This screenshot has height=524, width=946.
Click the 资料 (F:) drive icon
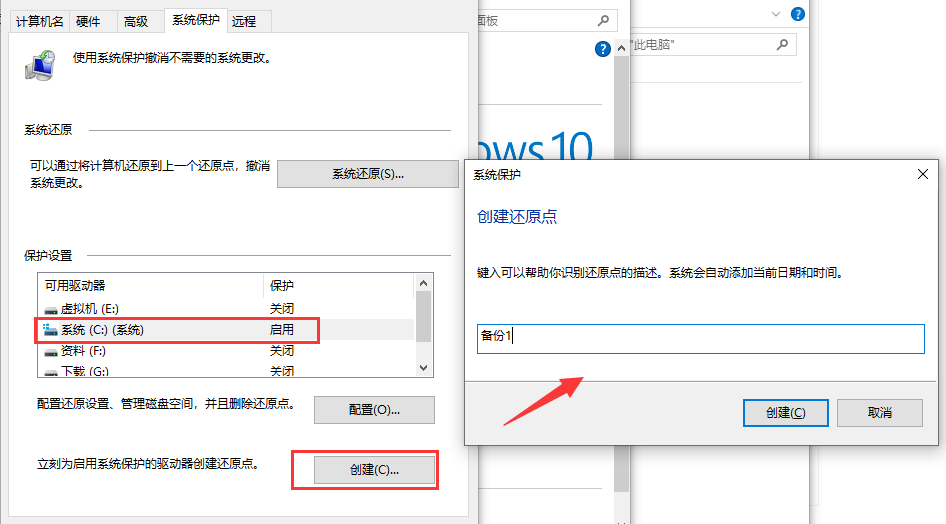coord(51,352)
